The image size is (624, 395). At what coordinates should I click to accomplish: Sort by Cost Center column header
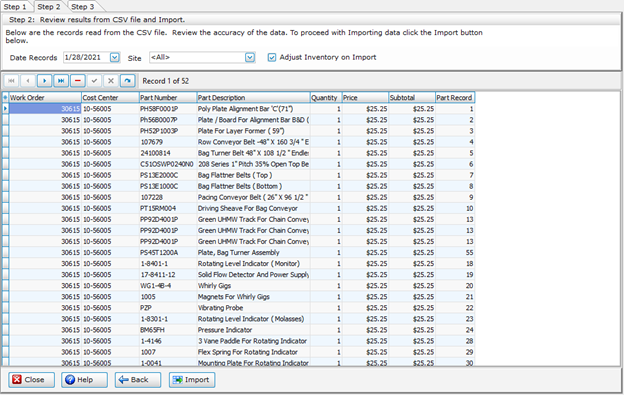110,97
